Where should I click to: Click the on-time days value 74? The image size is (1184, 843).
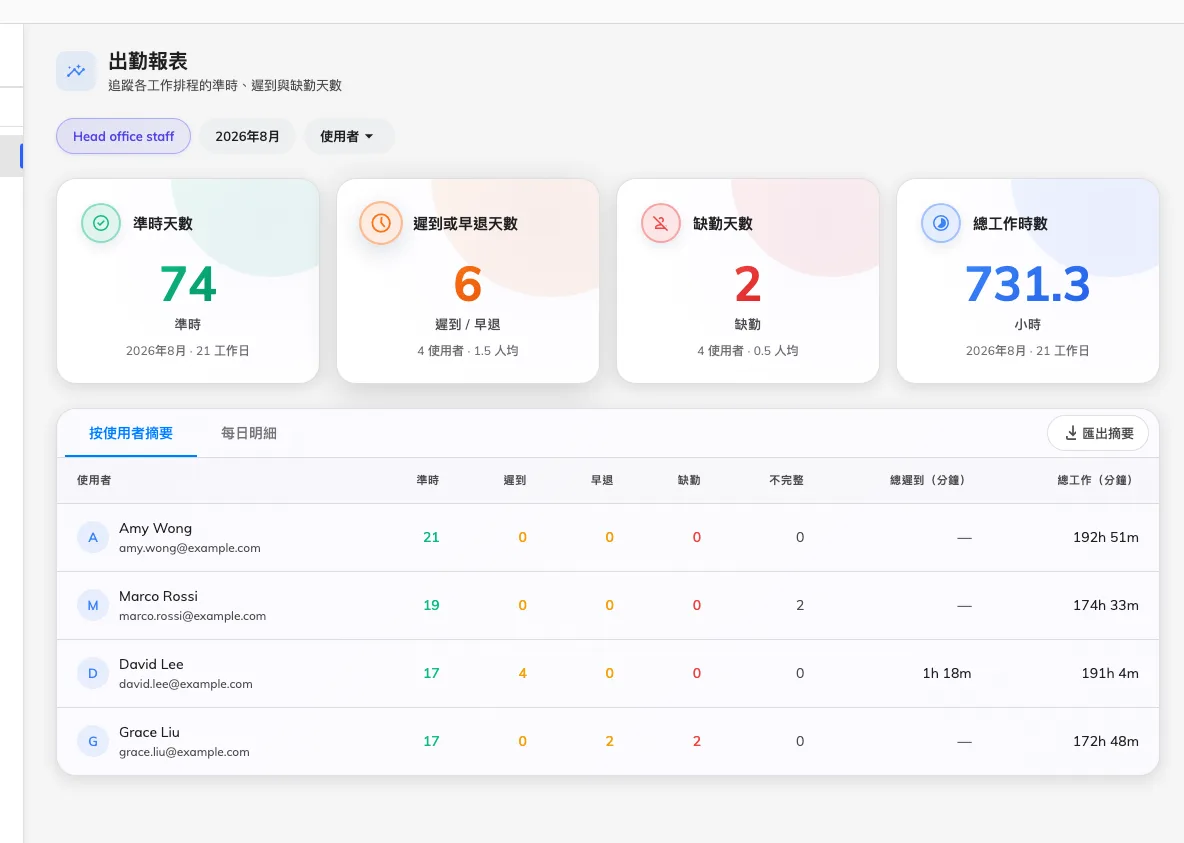coord(188,285)
